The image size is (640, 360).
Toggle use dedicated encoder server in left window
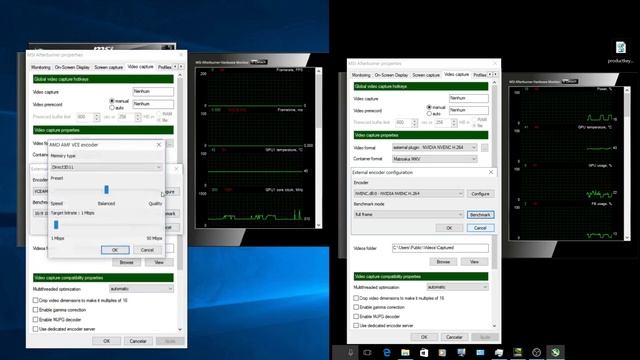pos(36,329)
